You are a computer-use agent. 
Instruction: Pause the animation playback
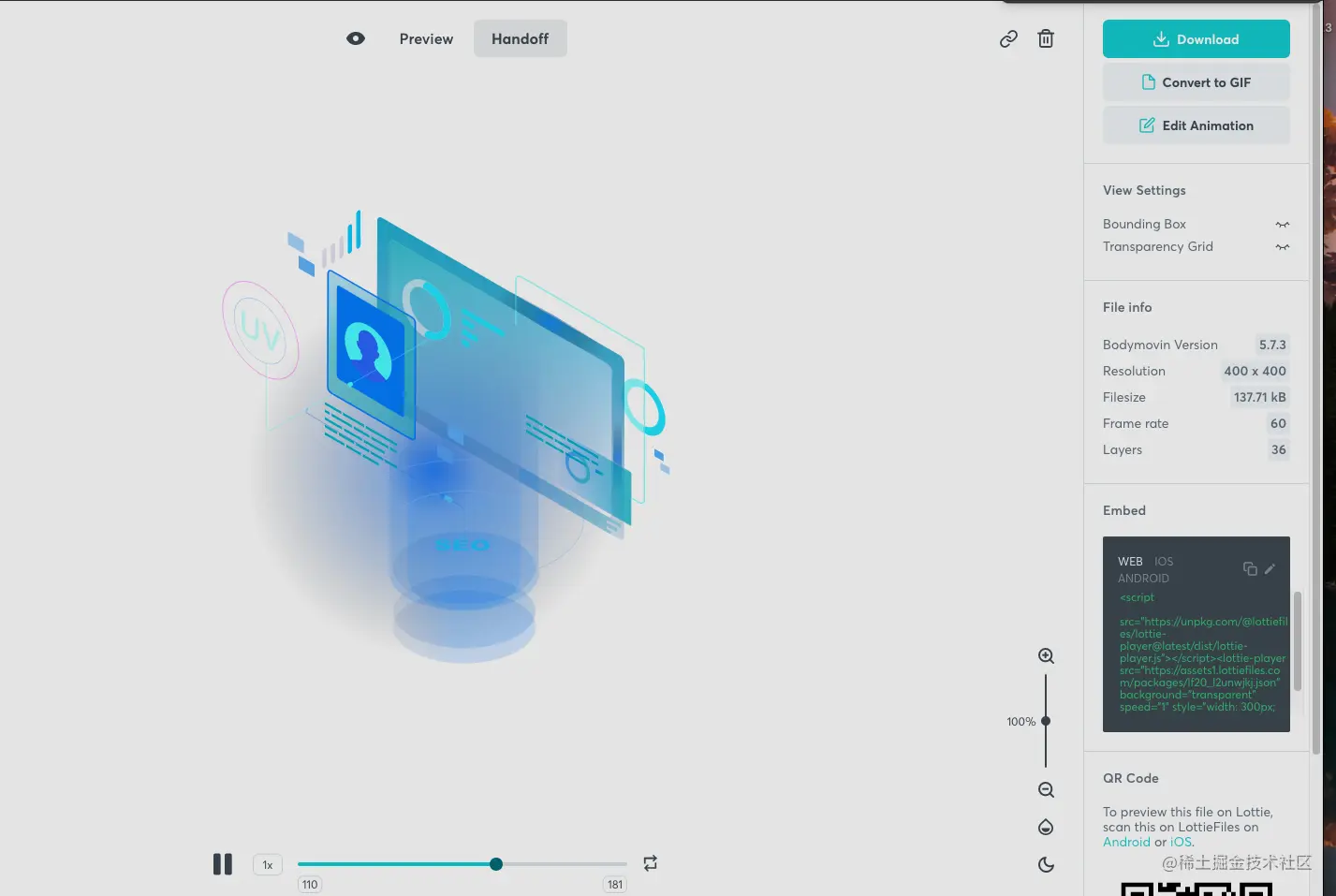point(222,864)
